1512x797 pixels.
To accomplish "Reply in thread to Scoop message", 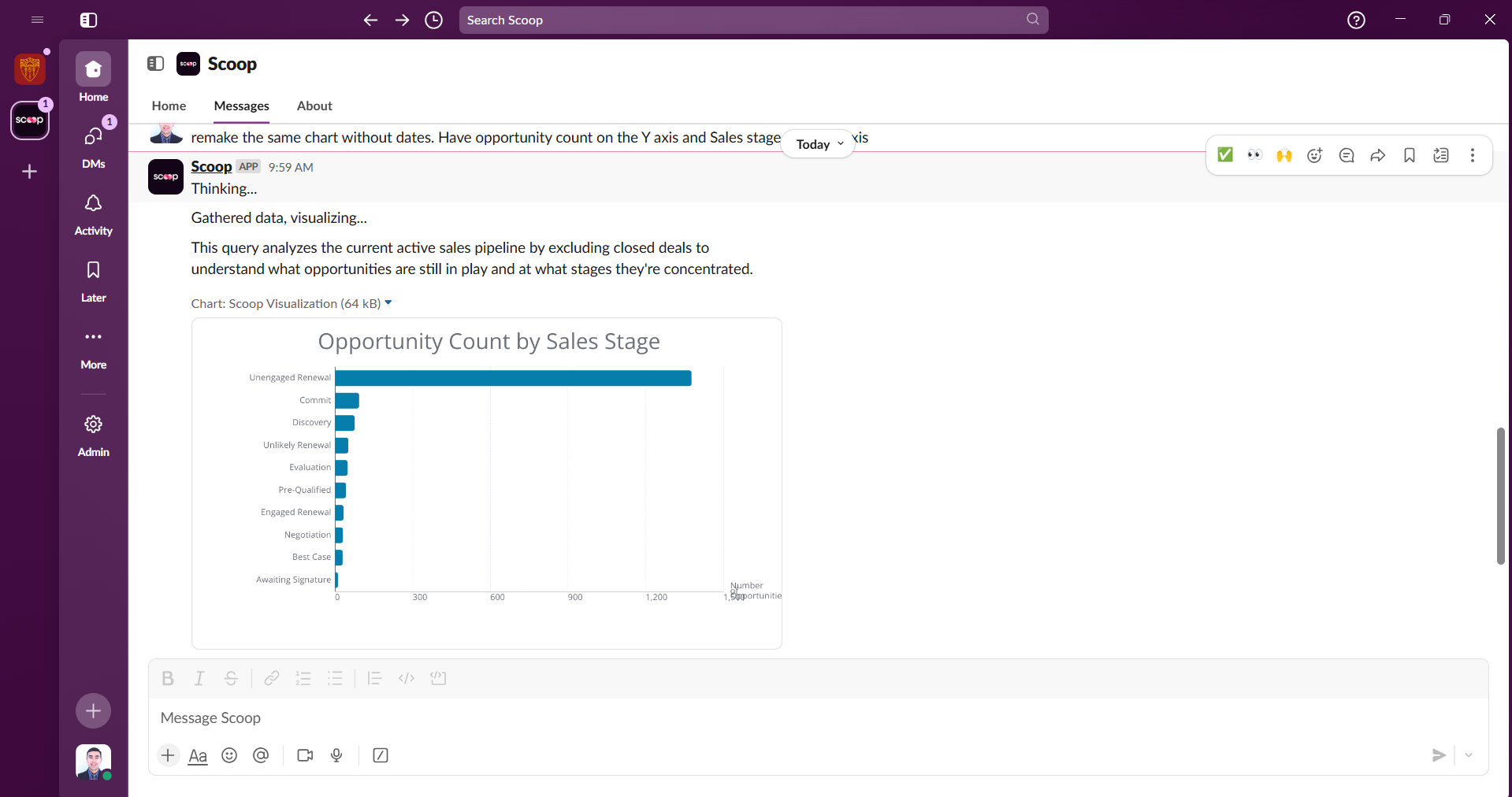I will pyautogui.click(x=1347, y=155).
